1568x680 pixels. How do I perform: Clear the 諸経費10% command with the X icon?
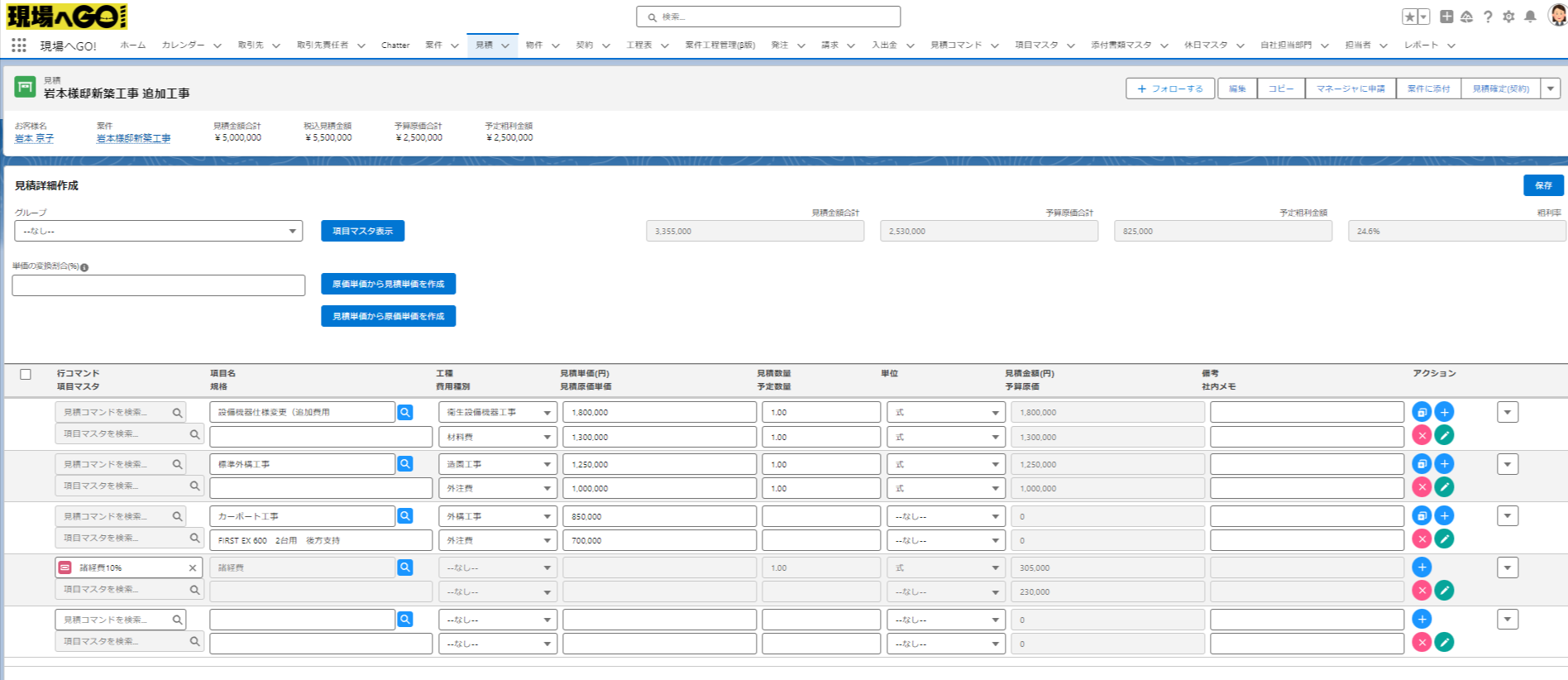click(x=193, y=568)
